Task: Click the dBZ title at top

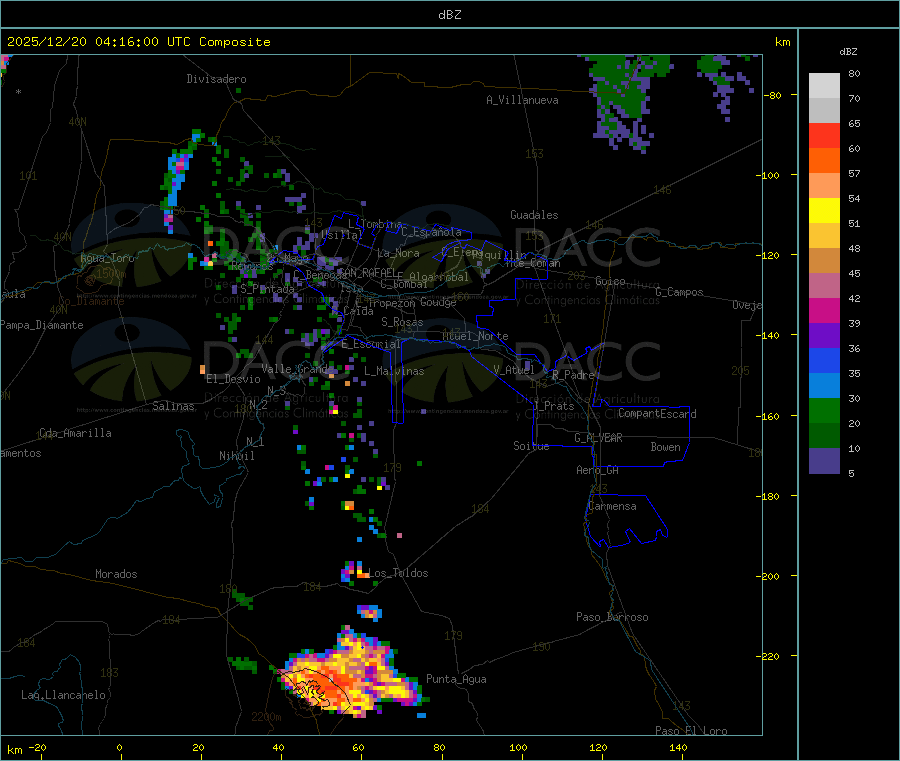Action: (449, 15)
